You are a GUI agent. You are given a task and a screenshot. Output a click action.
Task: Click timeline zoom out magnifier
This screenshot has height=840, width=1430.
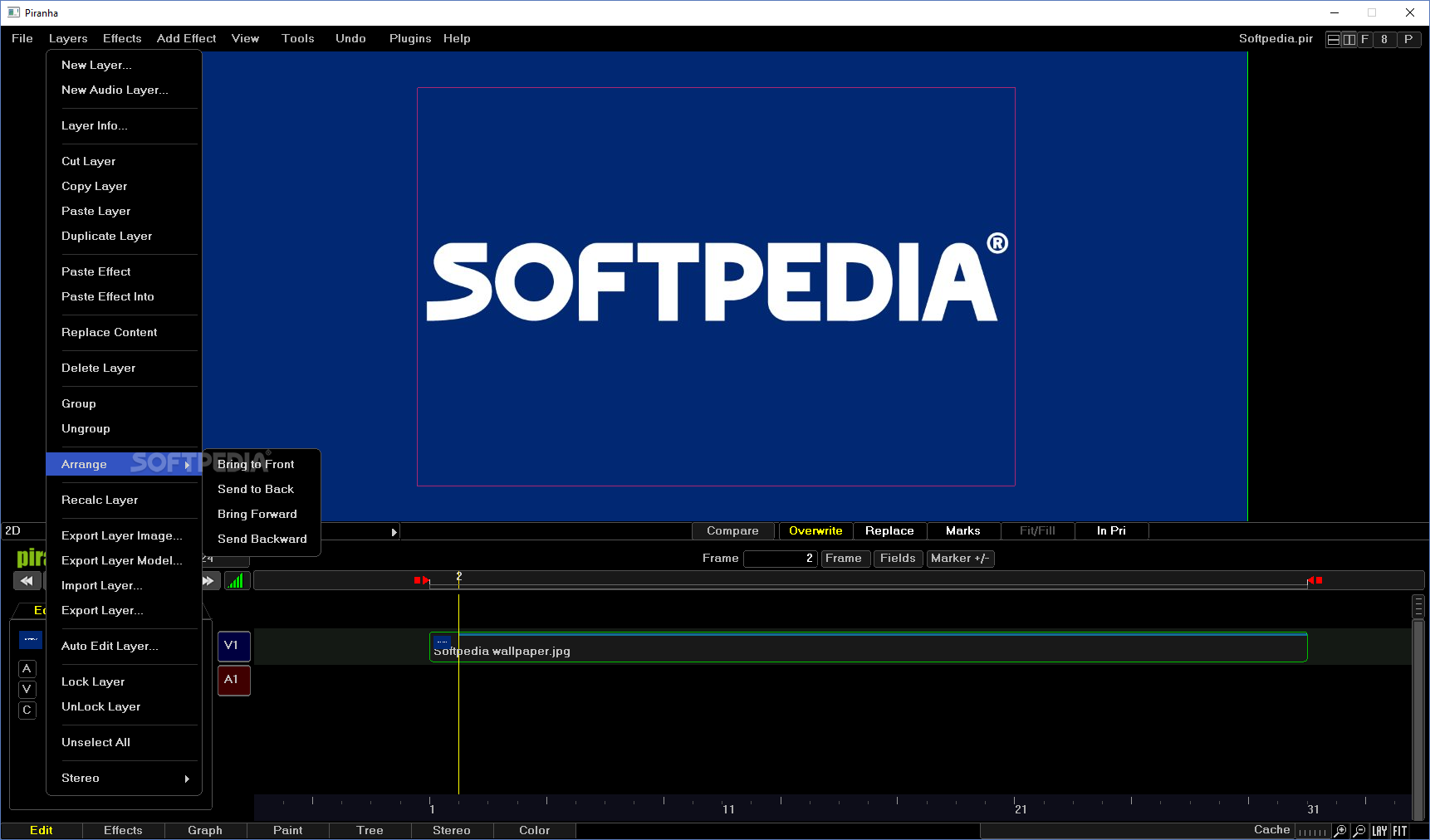[1359, 831]
